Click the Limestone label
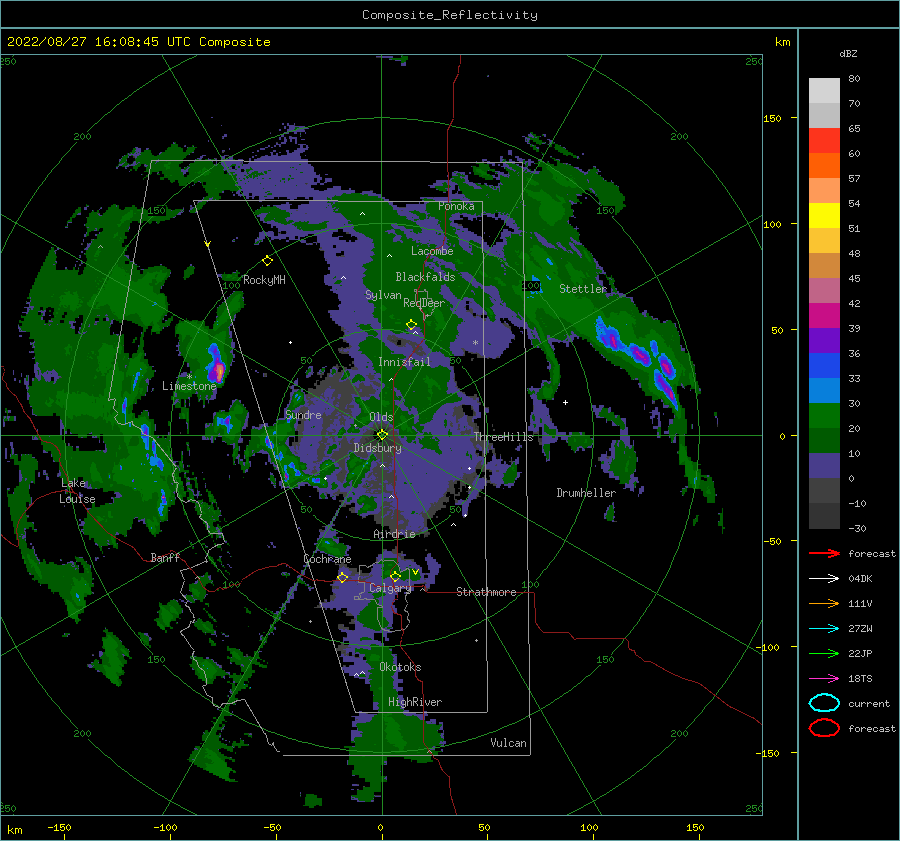This screenshot has width=900, height=841. coord(189,386)
